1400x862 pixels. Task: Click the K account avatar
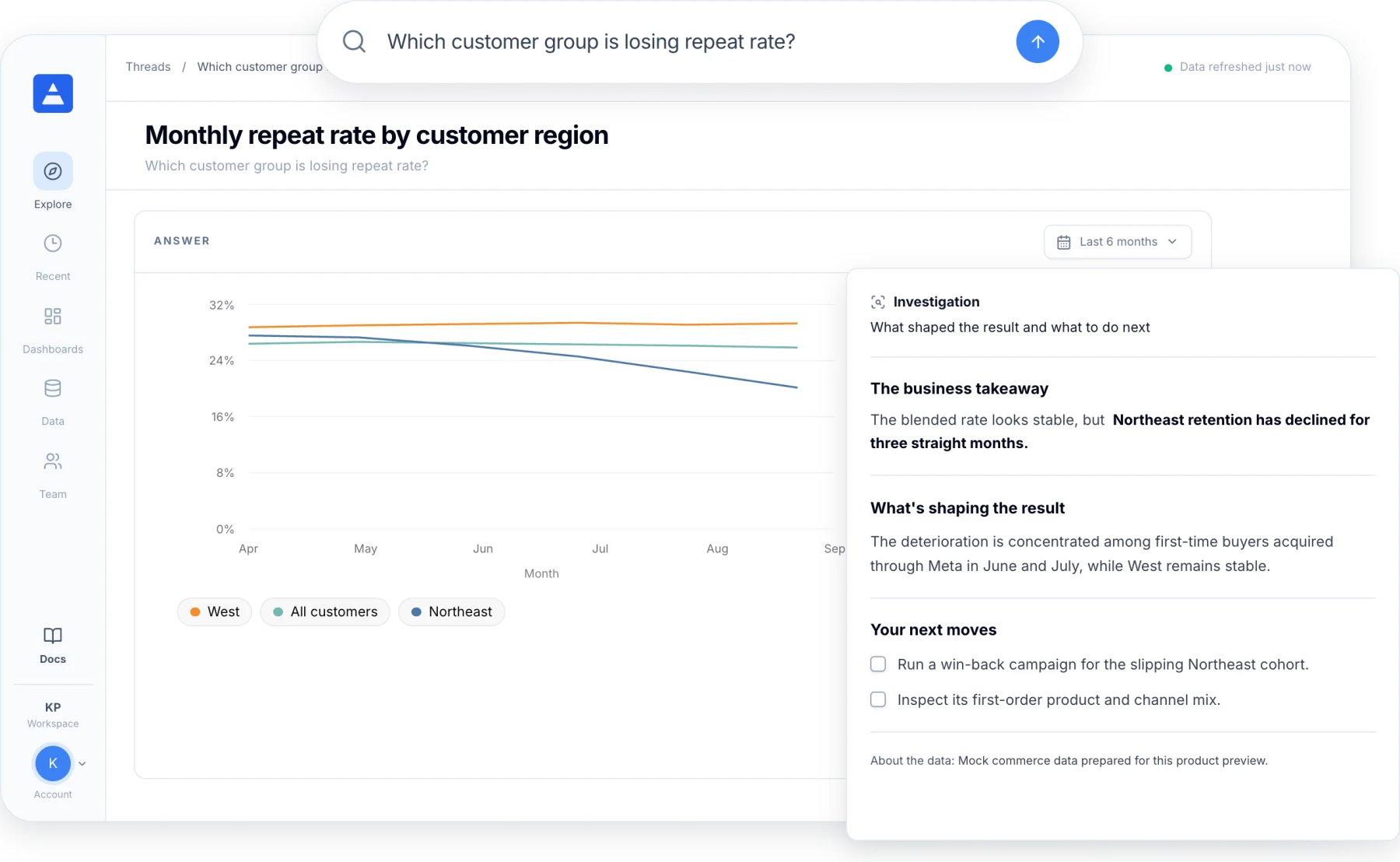pos(53,763)
